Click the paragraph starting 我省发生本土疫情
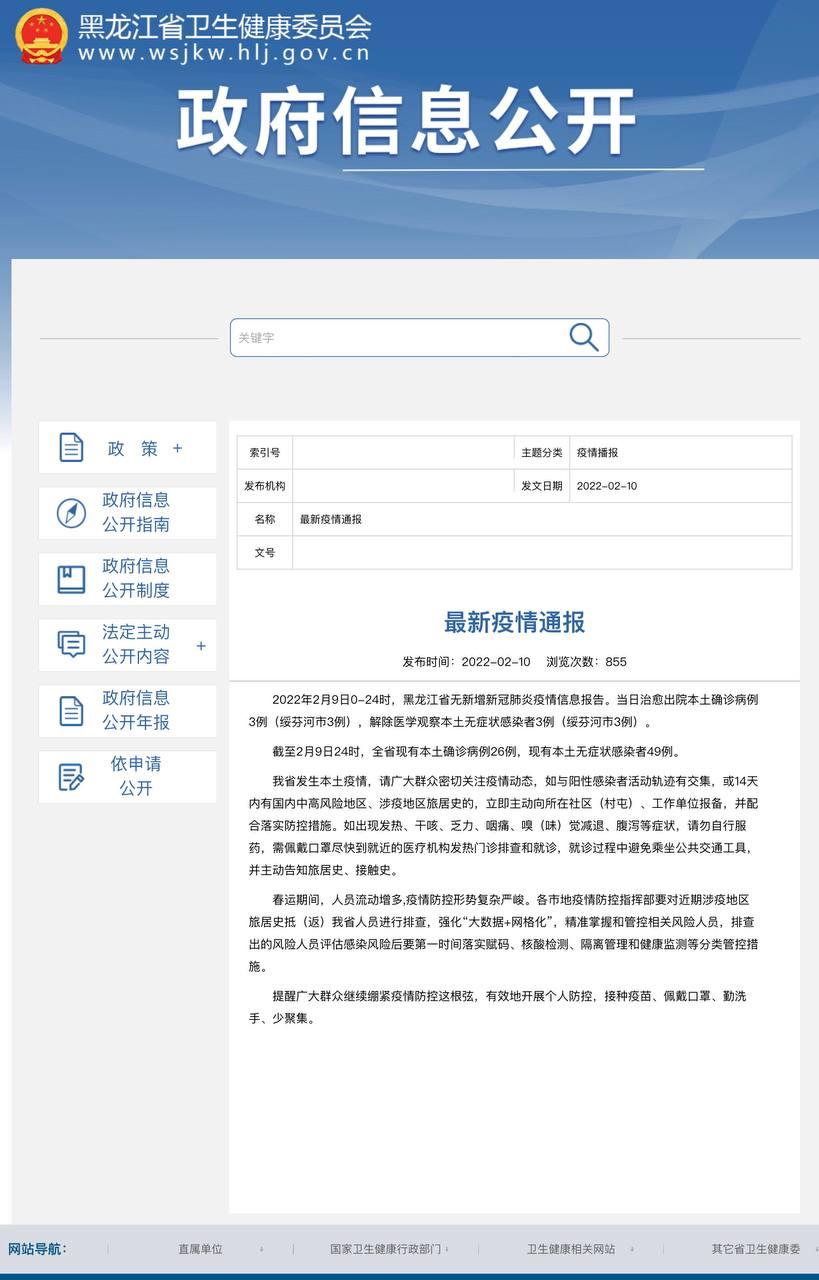This screenshot has height=1280, width=819. (x=504, y=827)
